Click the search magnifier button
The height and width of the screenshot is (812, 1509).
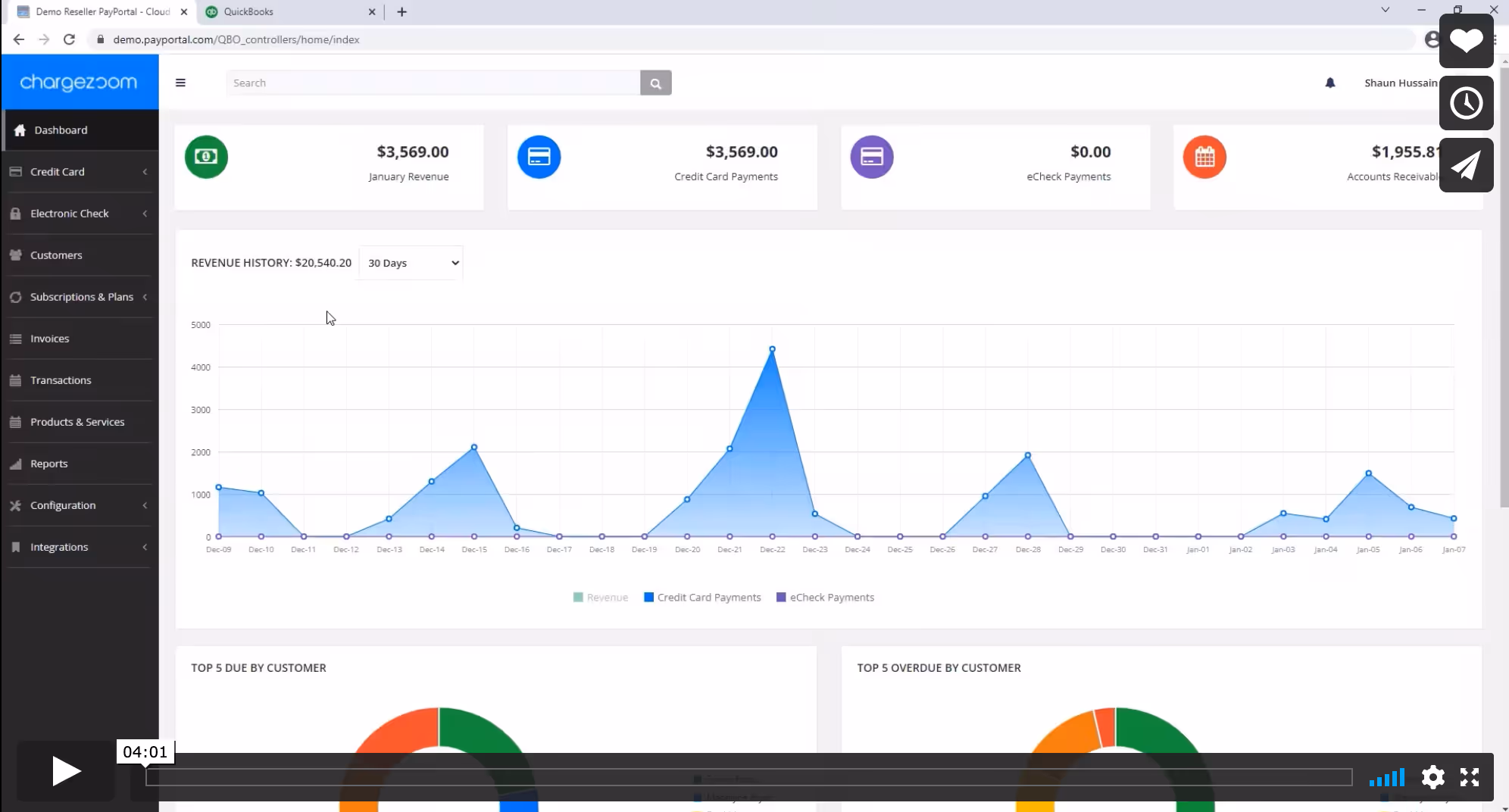pos(656,83)
